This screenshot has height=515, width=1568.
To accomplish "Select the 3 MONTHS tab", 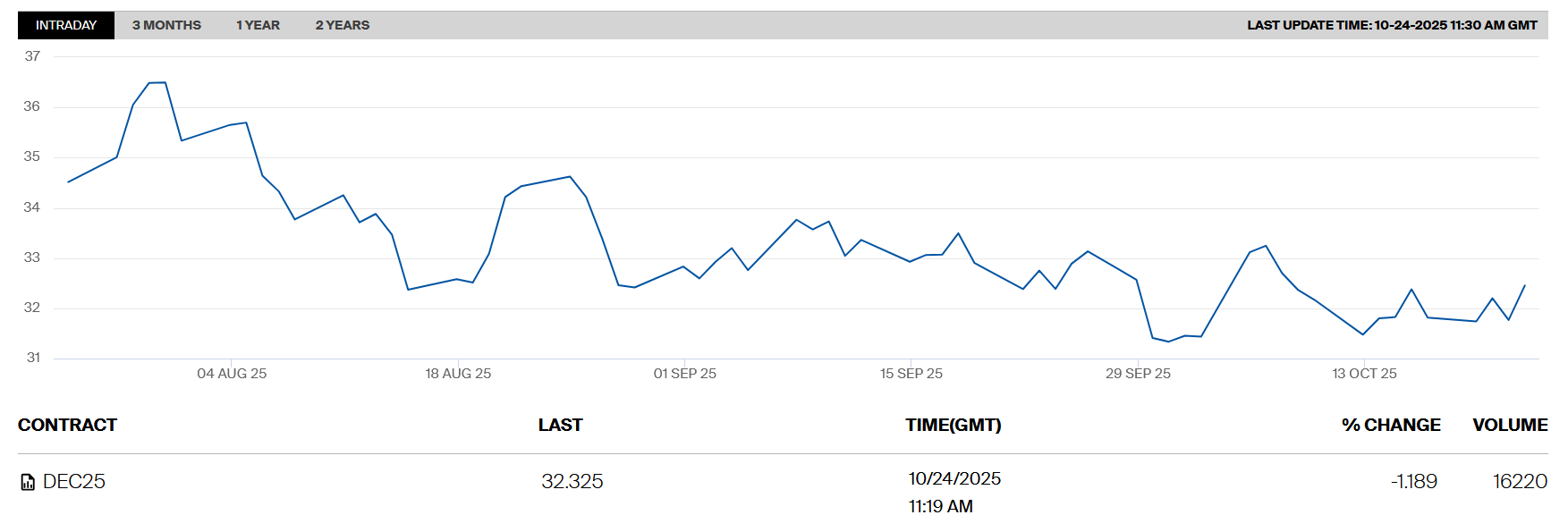I will (166, 25).
